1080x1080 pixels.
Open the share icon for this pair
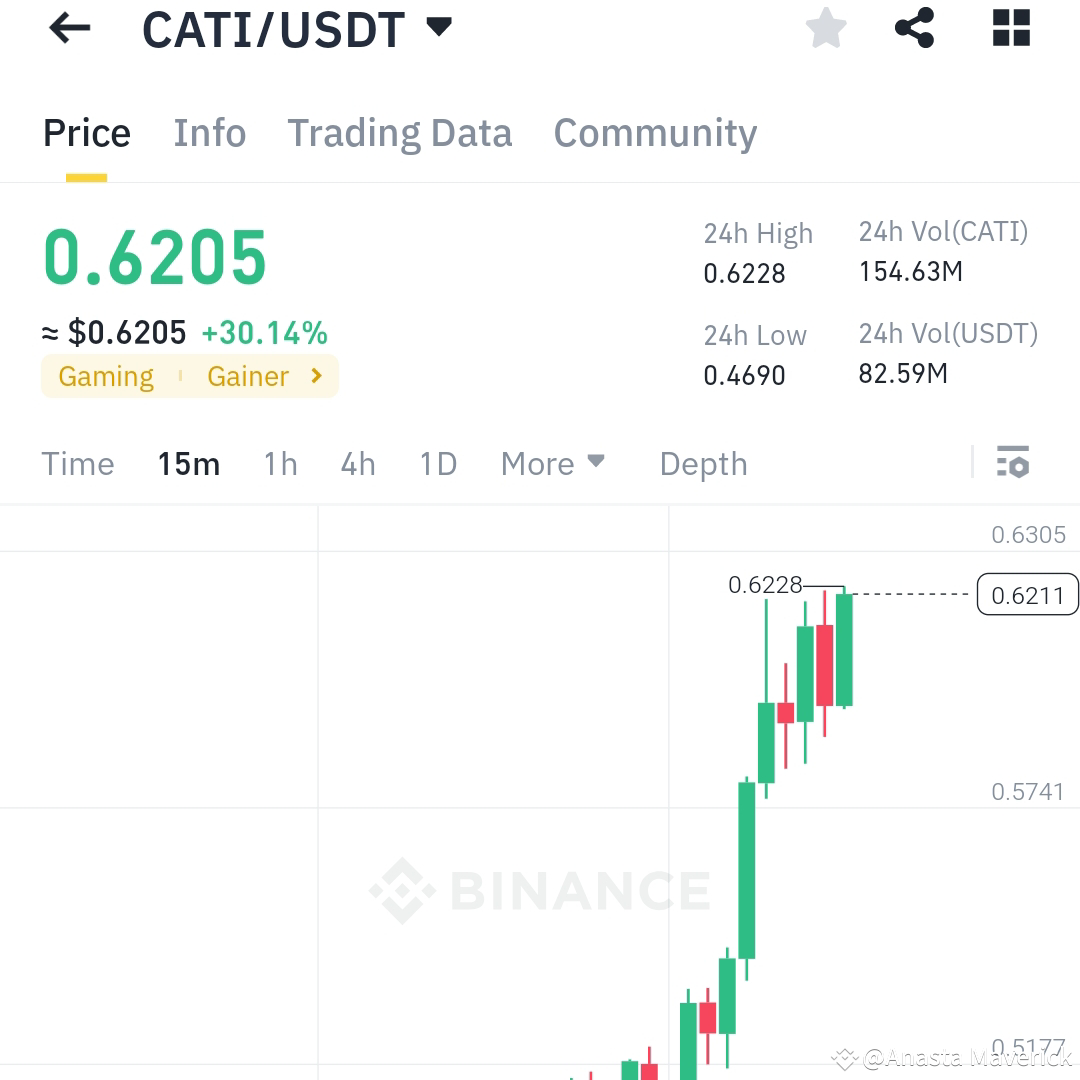[913, 28]
